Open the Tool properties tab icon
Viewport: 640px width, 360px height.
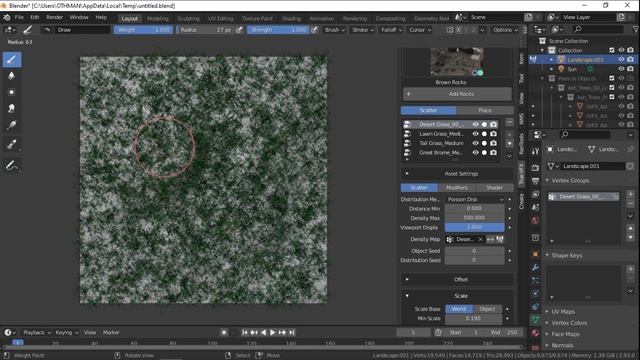click(535, 151)
